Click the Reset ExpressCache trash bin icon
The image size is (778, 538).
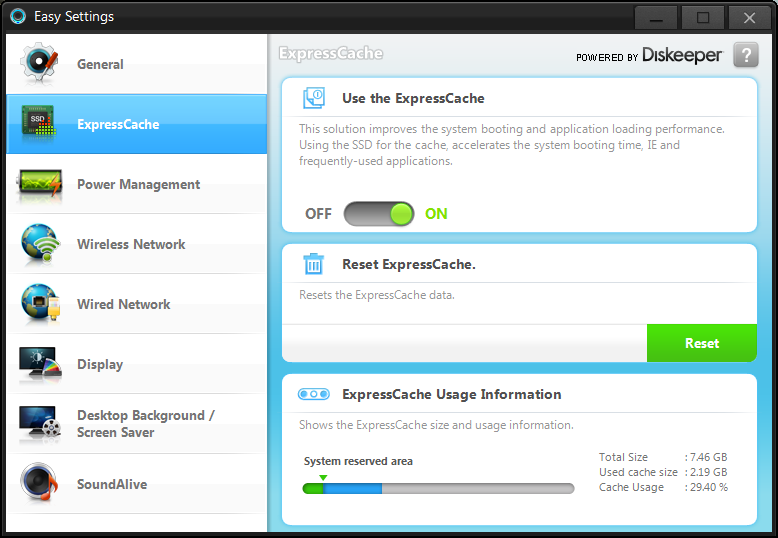(x=314, y=264)
